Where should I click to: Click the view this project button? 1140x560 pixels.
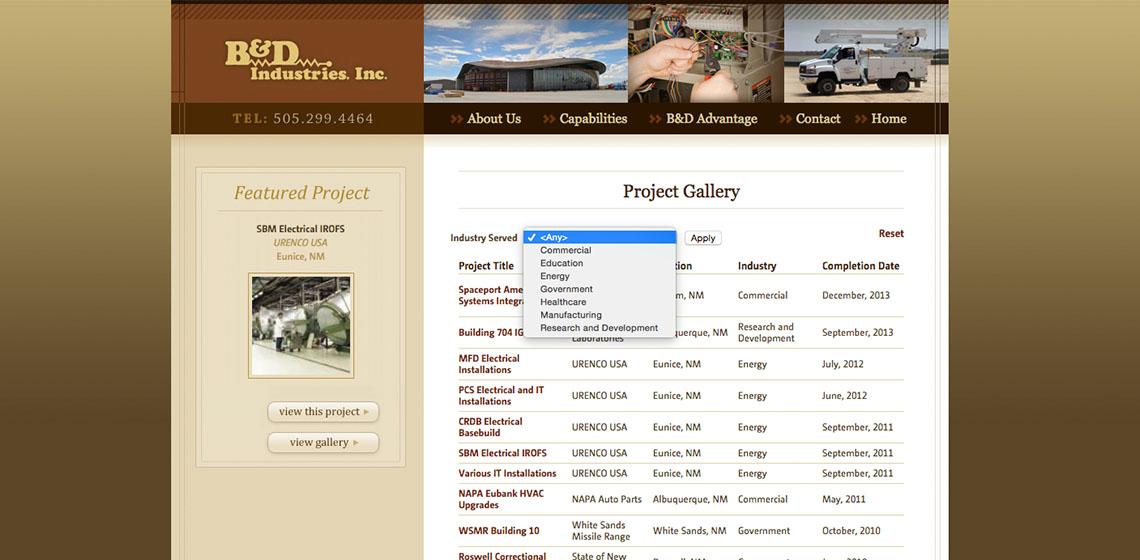324,412
